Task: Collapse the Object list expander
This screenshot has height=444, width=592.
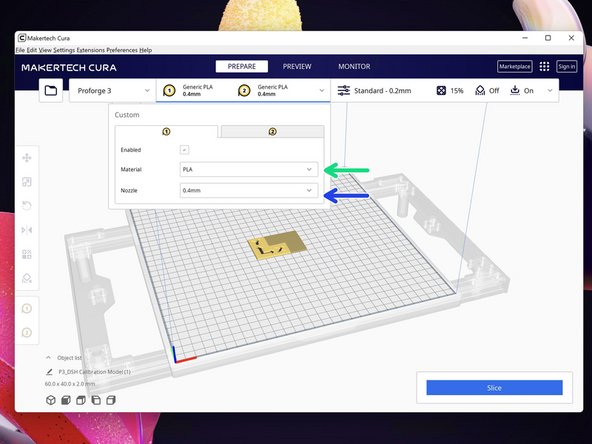Action: tap(48, 358)
